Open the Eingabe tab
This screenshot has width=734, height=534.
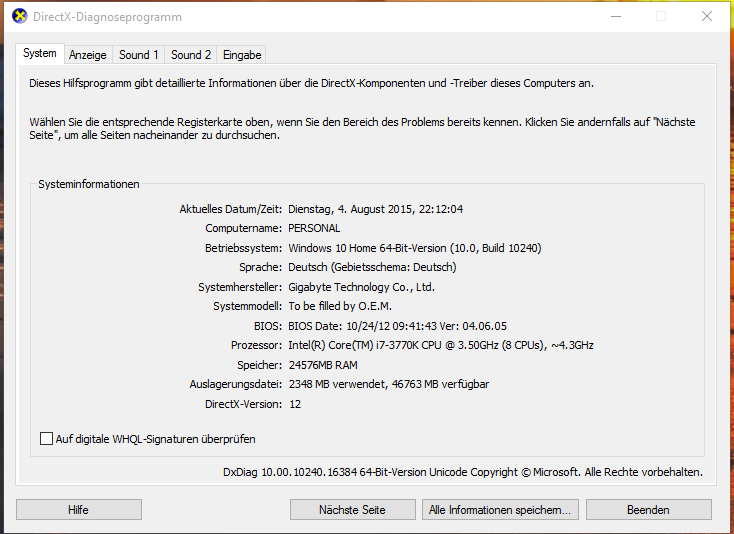pyautogui.click(x=242, y=55)
